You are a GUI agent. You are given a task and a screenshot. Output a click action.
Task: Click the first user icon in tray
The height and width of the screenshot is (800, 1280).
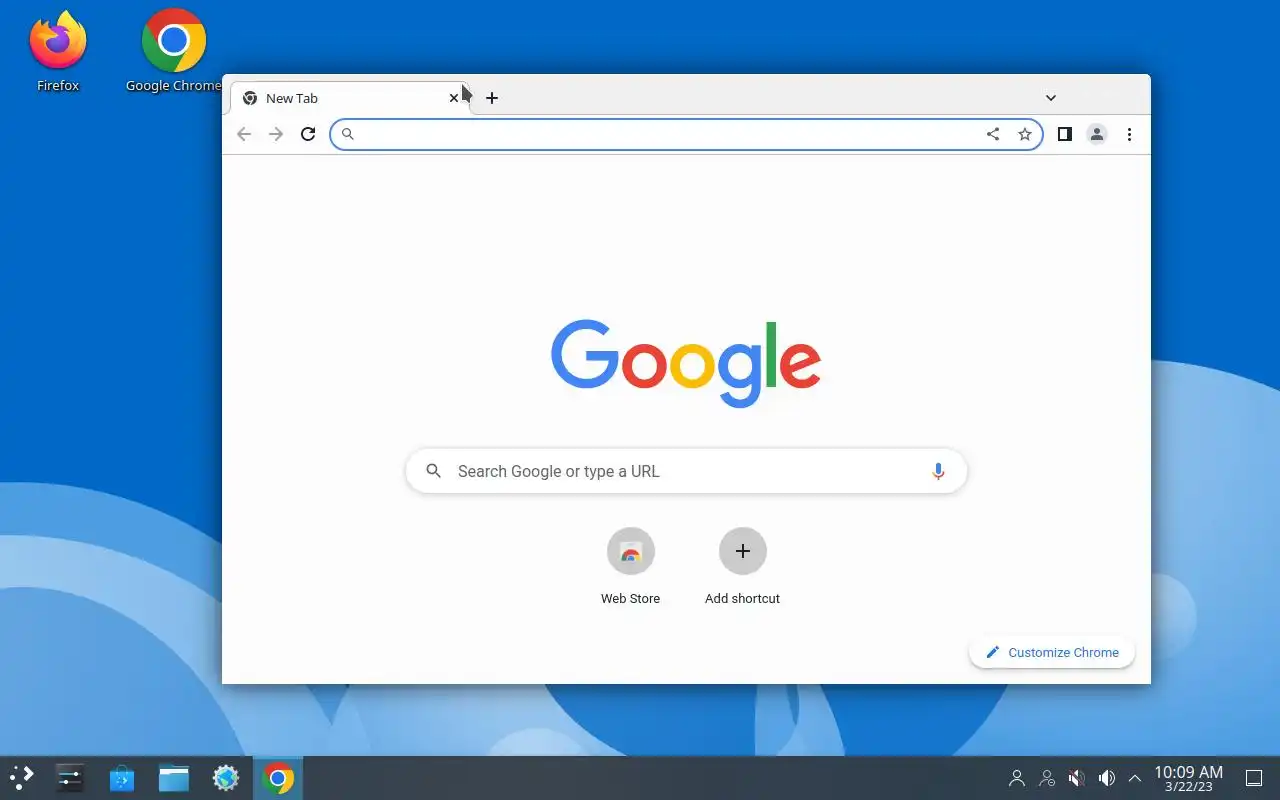1017,778
